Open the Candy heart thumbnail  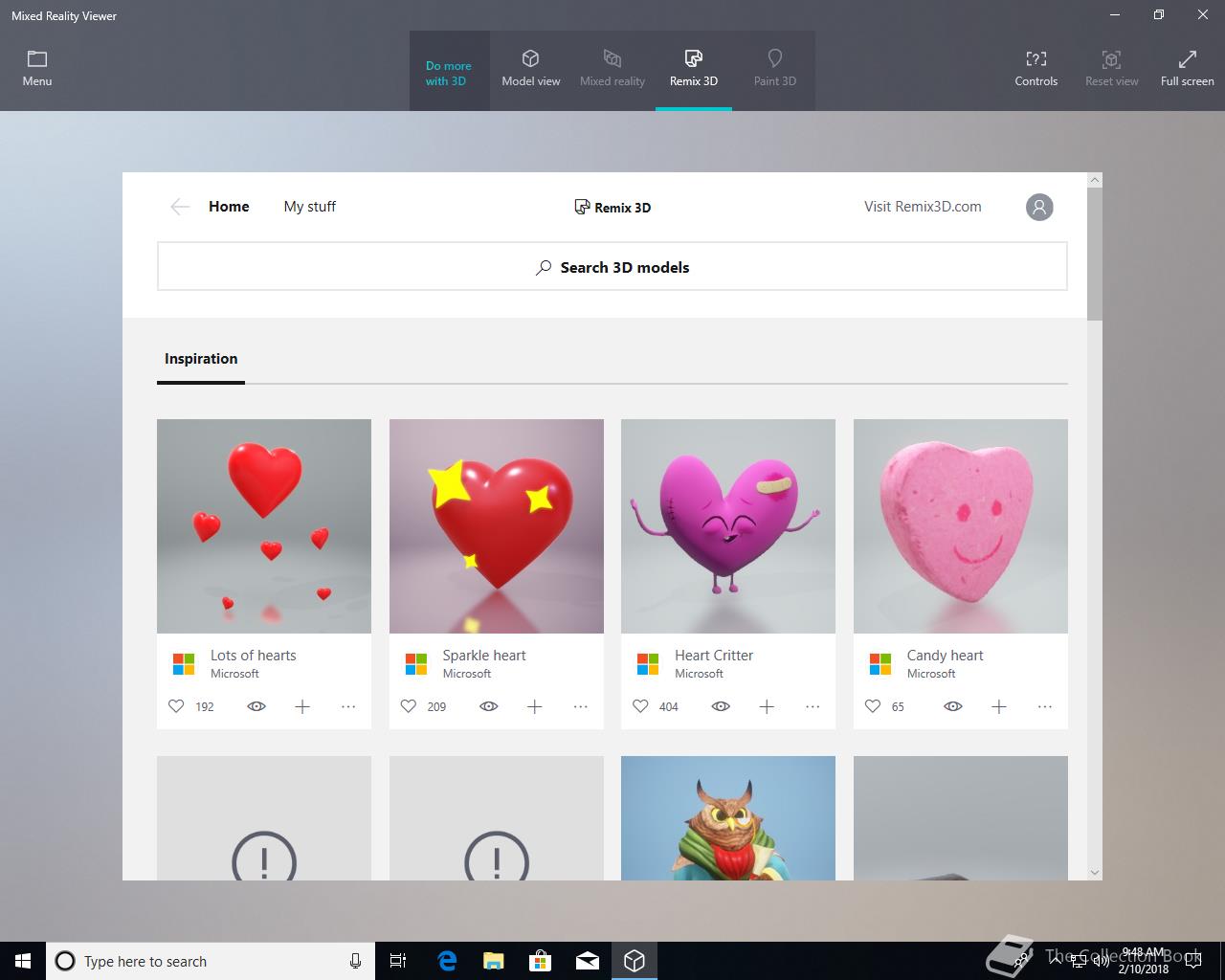[x=961, y=526]
